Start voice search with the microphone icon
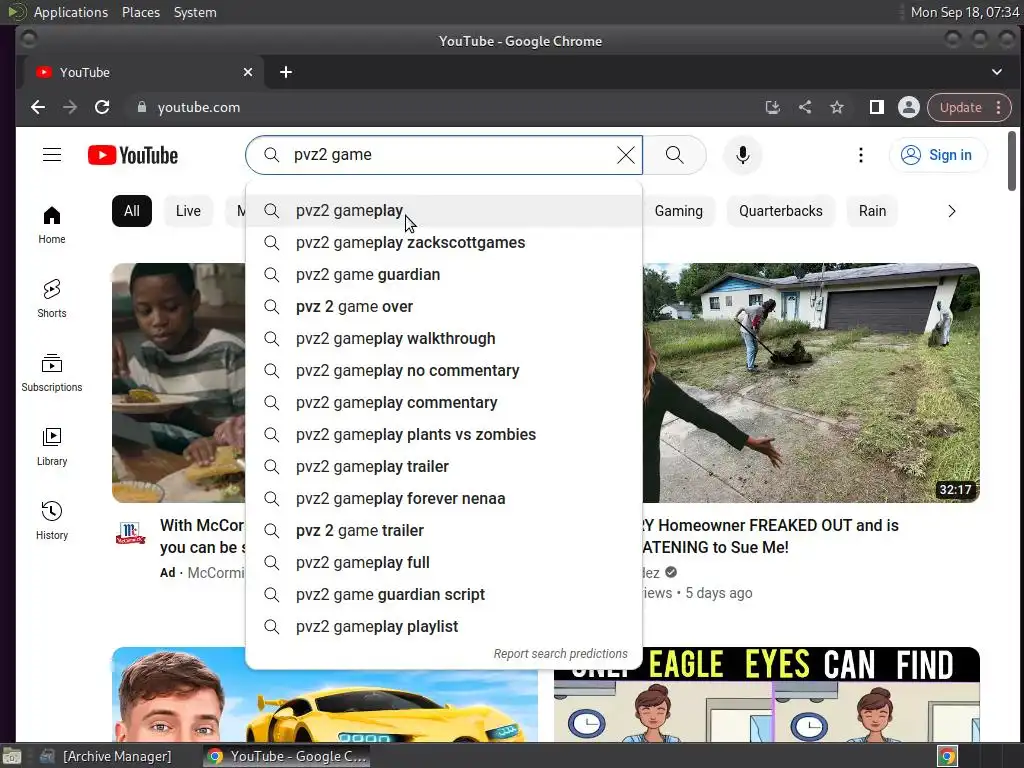 [743, 155]
